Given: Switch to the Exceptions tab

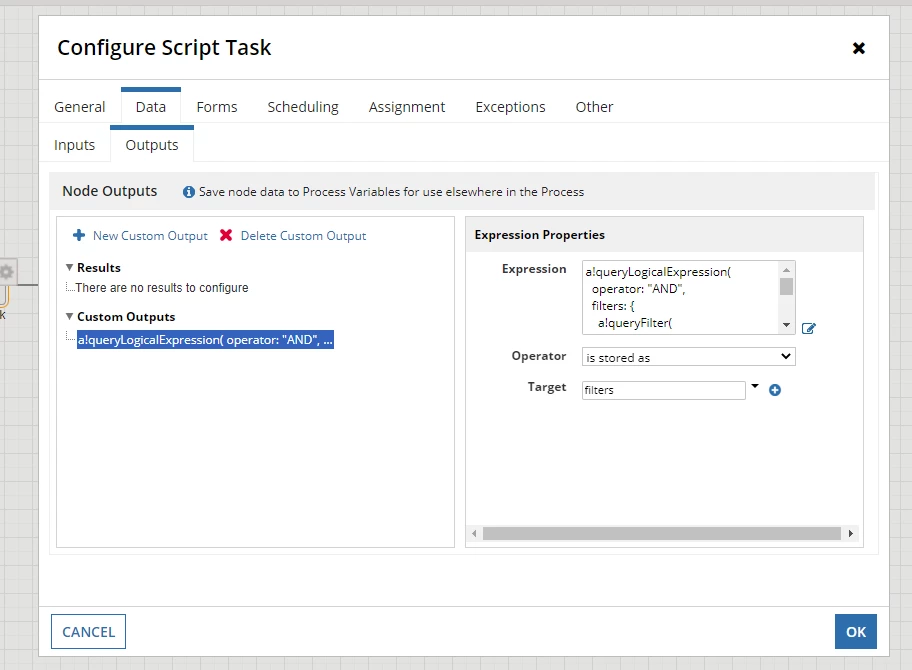Looking at the screenshot, I should [510, 107].
